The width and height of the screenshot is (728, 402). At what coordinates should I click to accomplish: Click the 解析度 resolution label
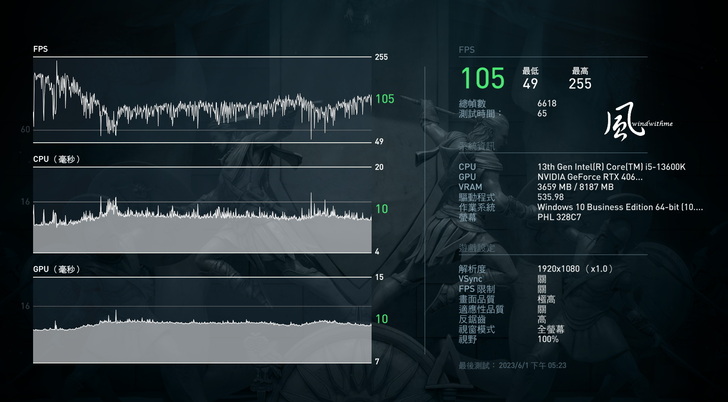coord(472,269)
